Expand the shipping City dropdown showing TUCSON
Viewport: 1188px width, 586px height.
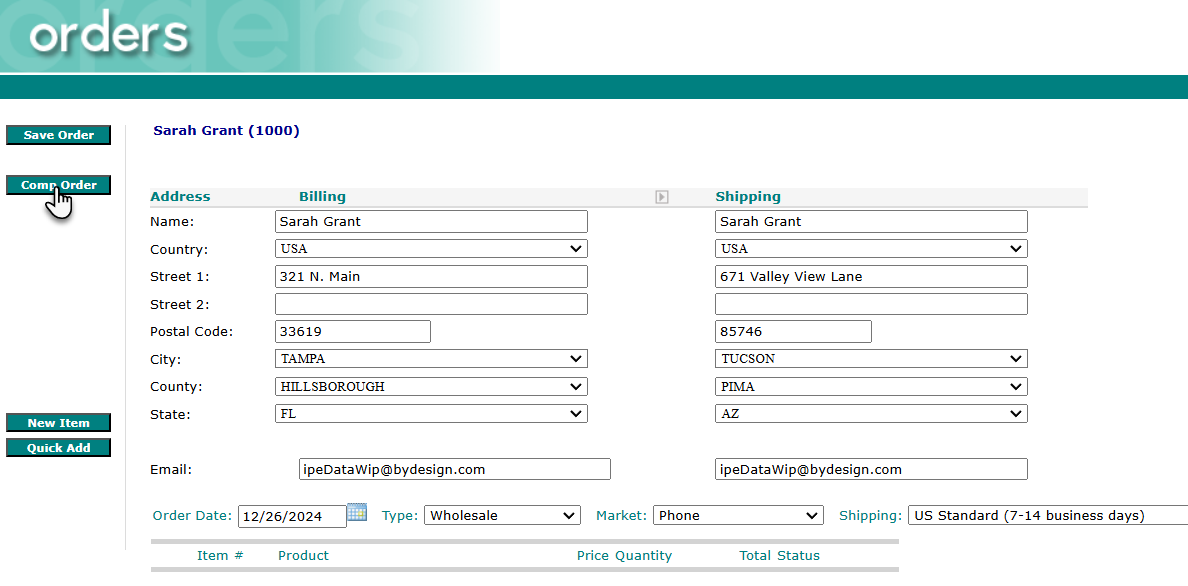pos(871,359)
